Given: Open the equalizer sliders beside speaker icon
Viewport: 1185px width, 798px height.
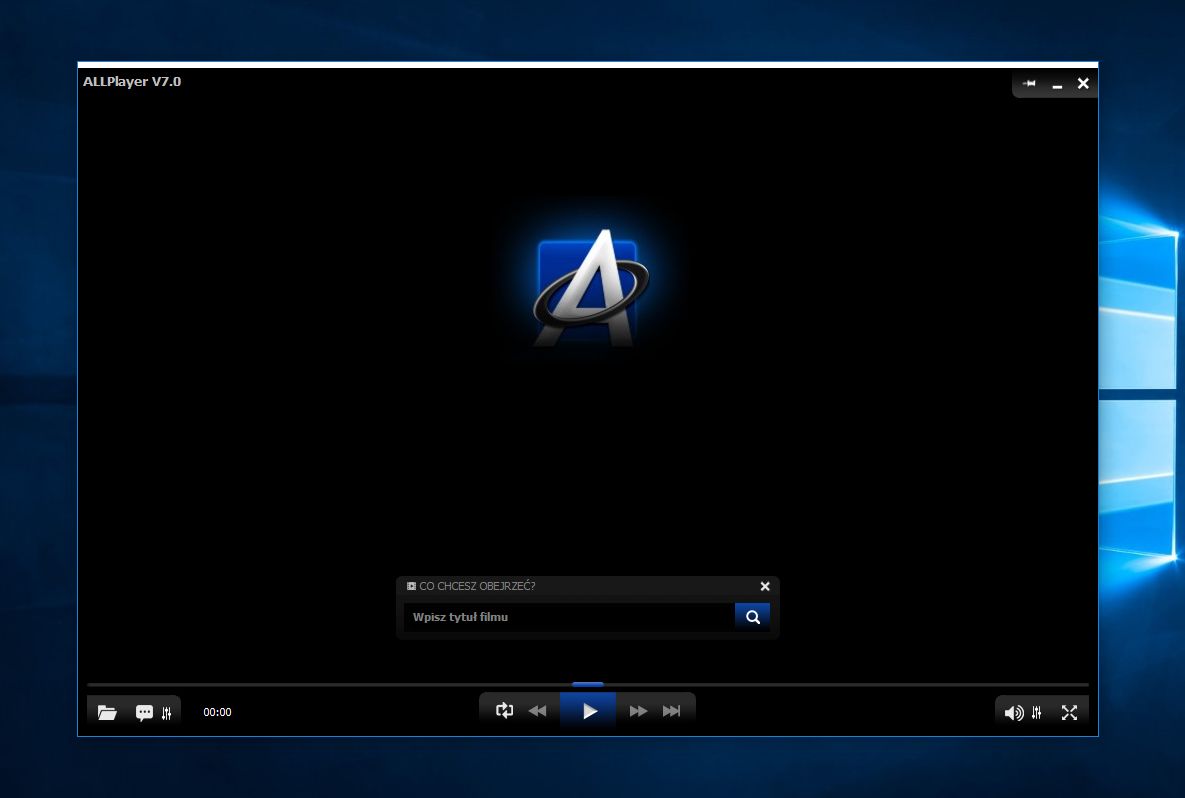Looking at the screenshot, I should 1037,713.
